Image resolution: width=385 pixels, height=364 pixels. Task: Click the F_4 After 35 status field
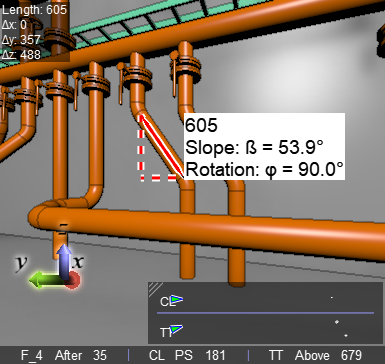[64, 355]
